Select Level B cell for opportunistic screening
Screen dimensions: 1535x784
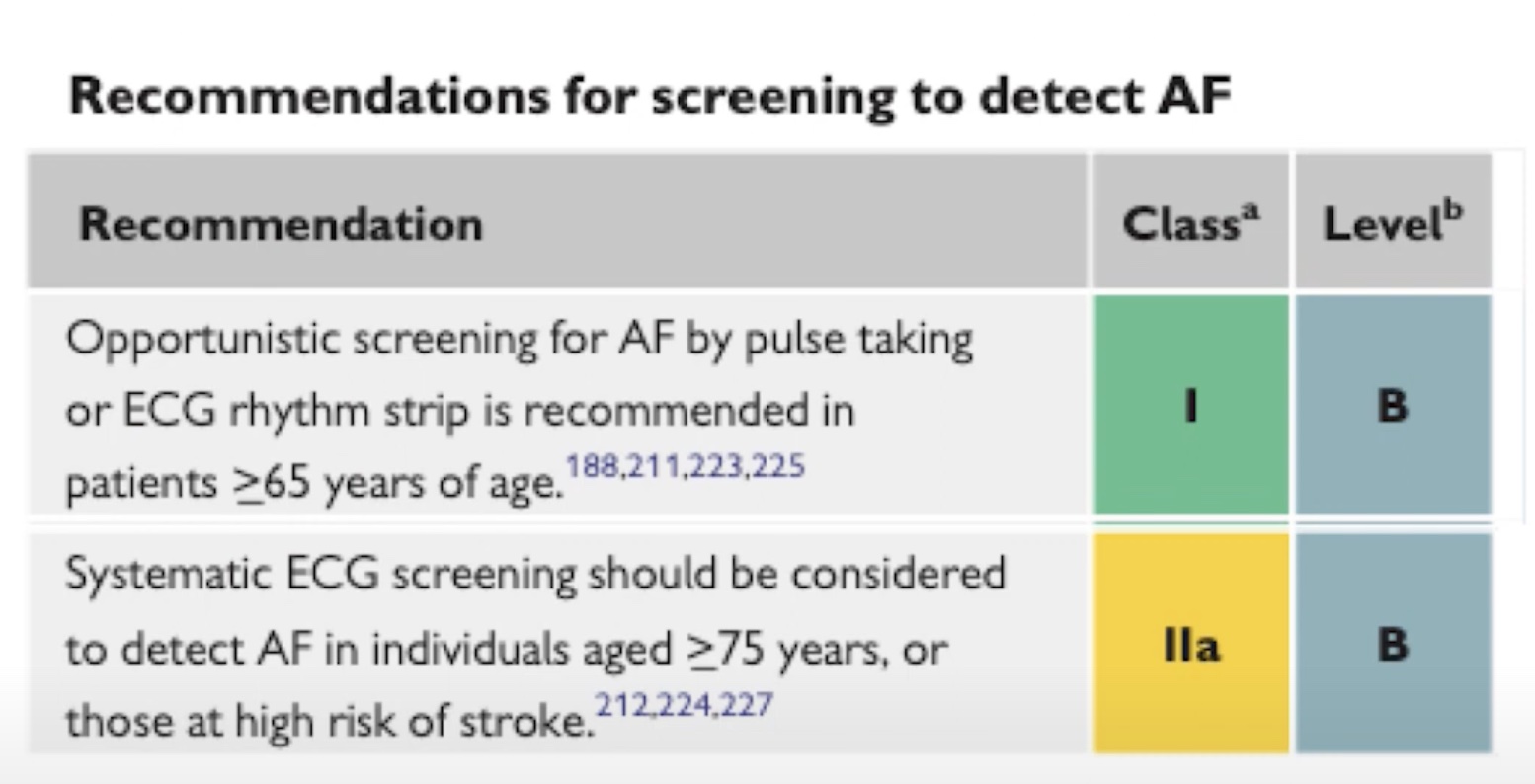tap(1393, 405)
